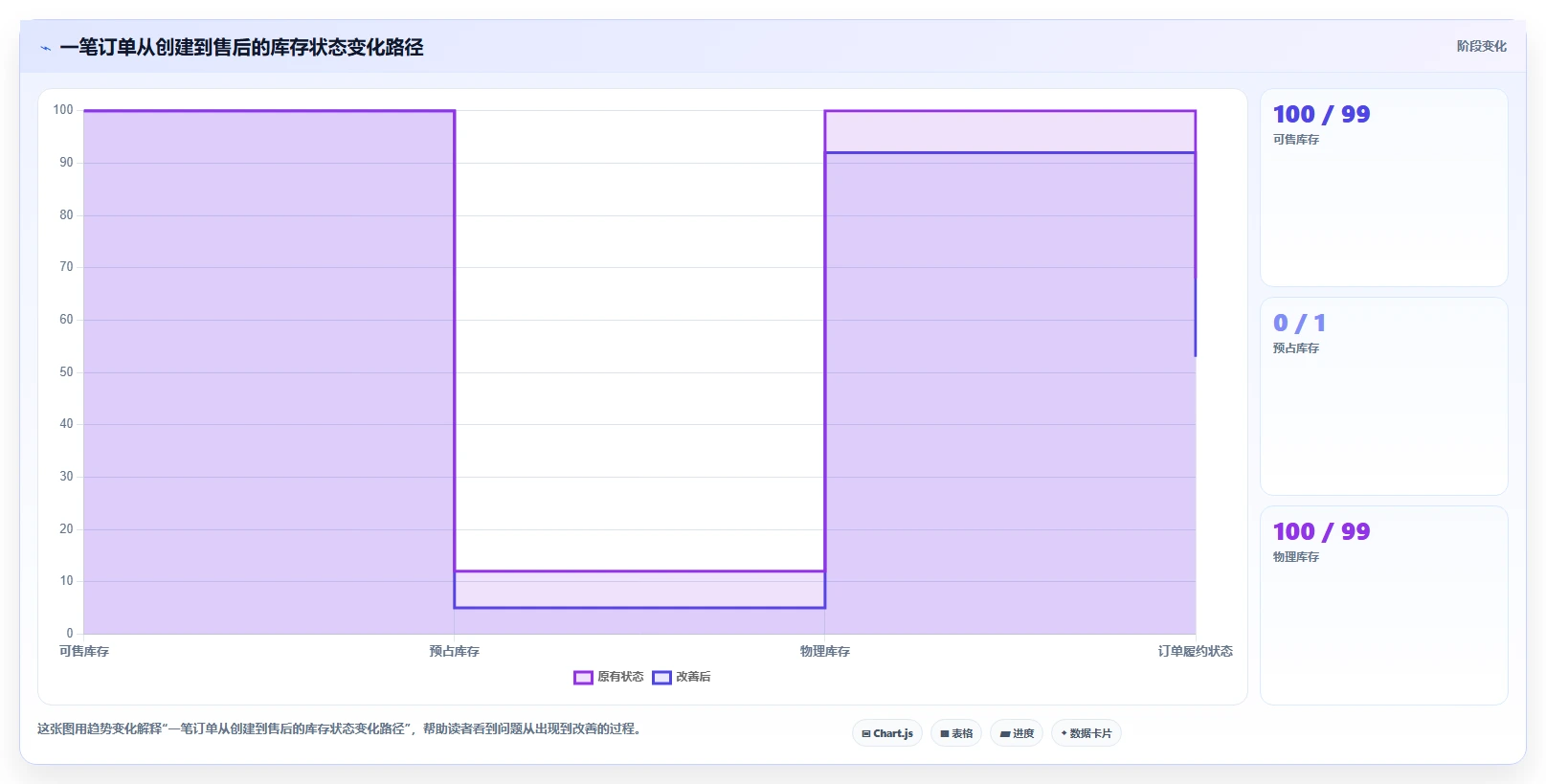Click the 阶段变化 label in the header
The height and width of the screenshot is (784, 1546).
point(1482,46)
